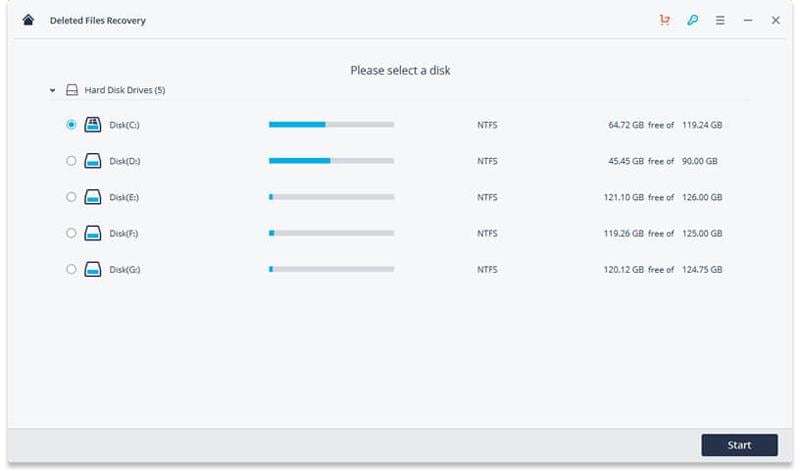
Task: Select the Disk(E:) radio button
Action: click(70, 197)
